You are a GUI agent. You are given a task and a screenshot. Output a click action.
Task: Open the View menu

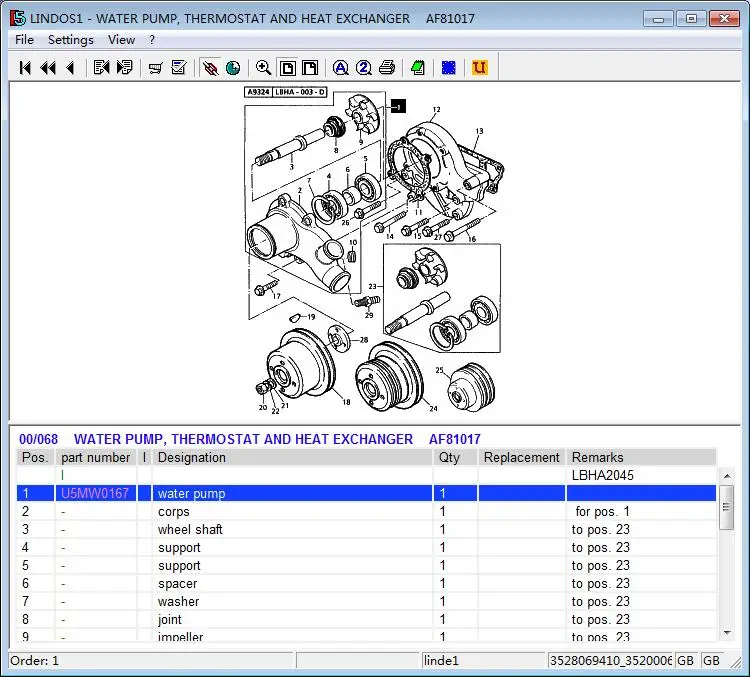point(121,40)
